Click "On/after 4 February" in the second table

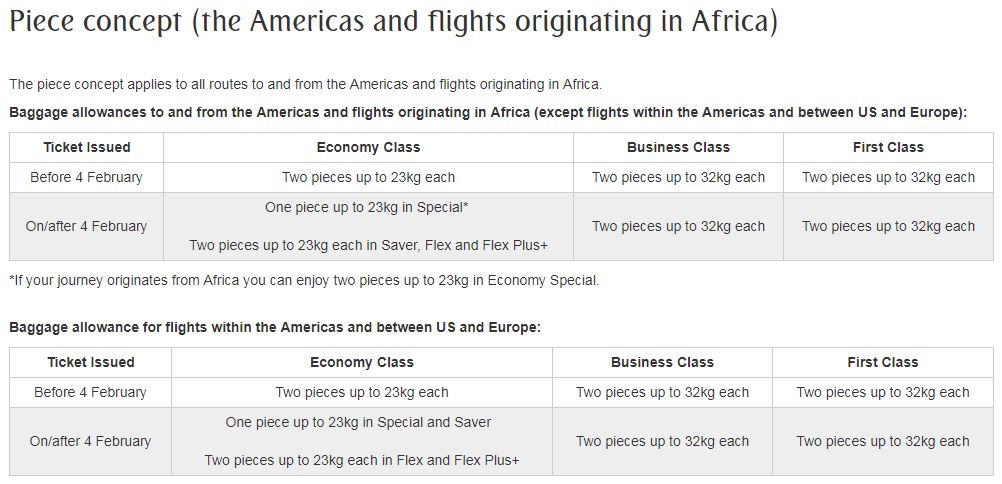[x=90, y=441]
